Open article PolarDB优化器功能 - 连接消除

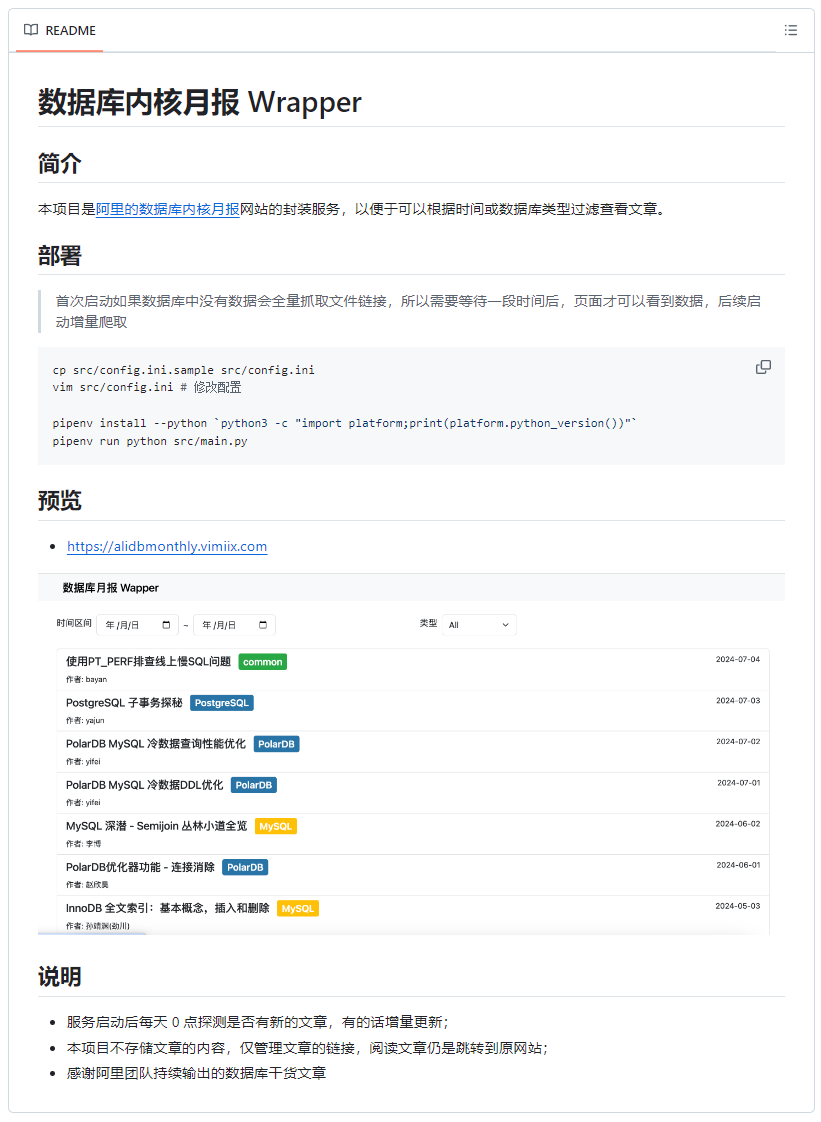[x=140, y=867]
